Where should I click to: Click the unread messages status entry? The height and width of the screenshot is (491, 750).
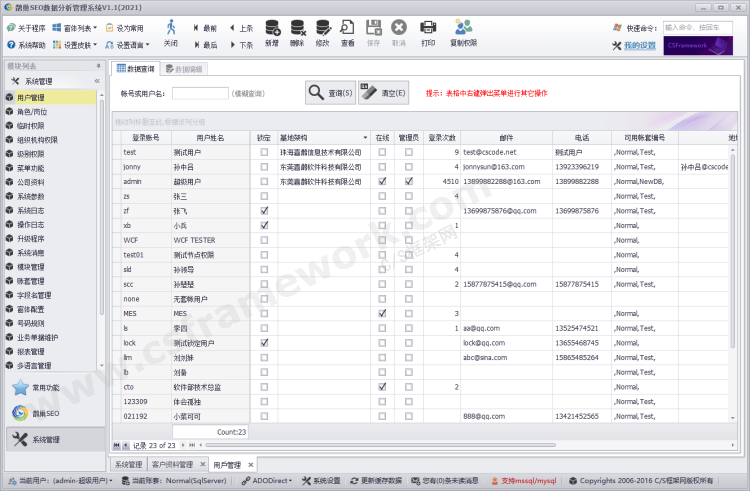click(447, 480)
